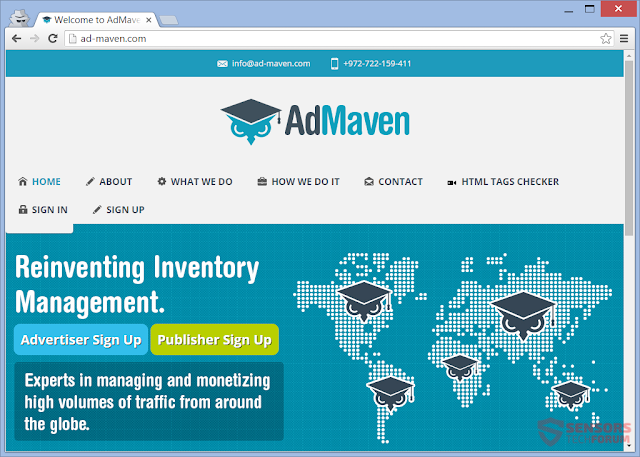Click the mobile phone icon

[334, 64]
